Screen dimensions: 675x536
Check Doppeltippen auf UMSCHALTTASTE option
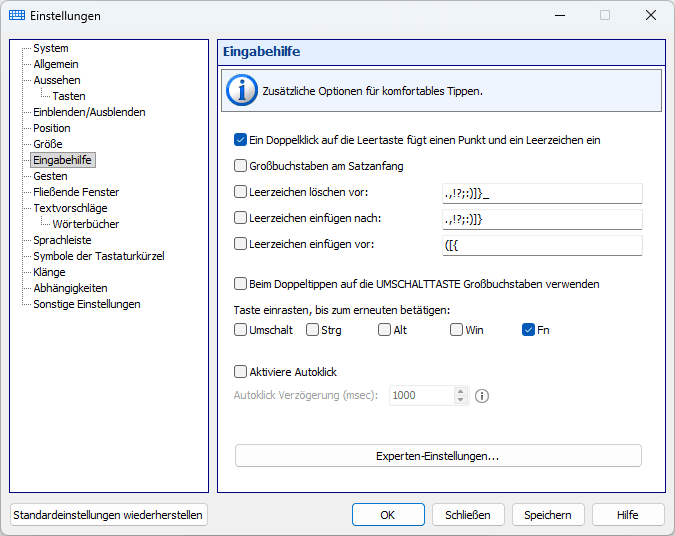[240, 284]
